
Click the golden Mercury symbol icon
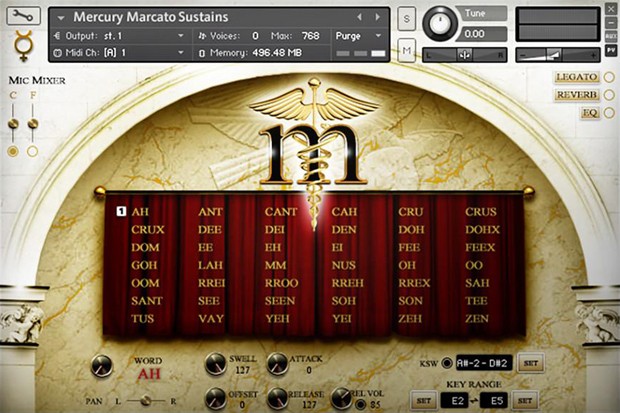pyautogui.click(x=23, y=45)
